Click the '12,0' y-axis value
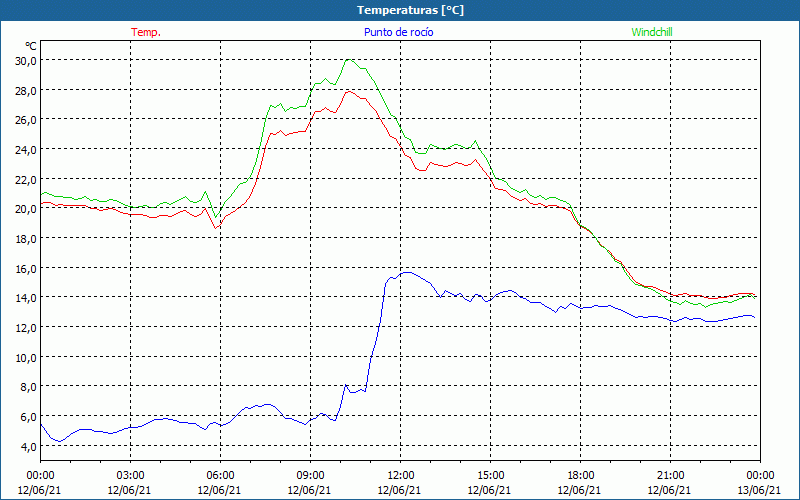 pos(26,328)
